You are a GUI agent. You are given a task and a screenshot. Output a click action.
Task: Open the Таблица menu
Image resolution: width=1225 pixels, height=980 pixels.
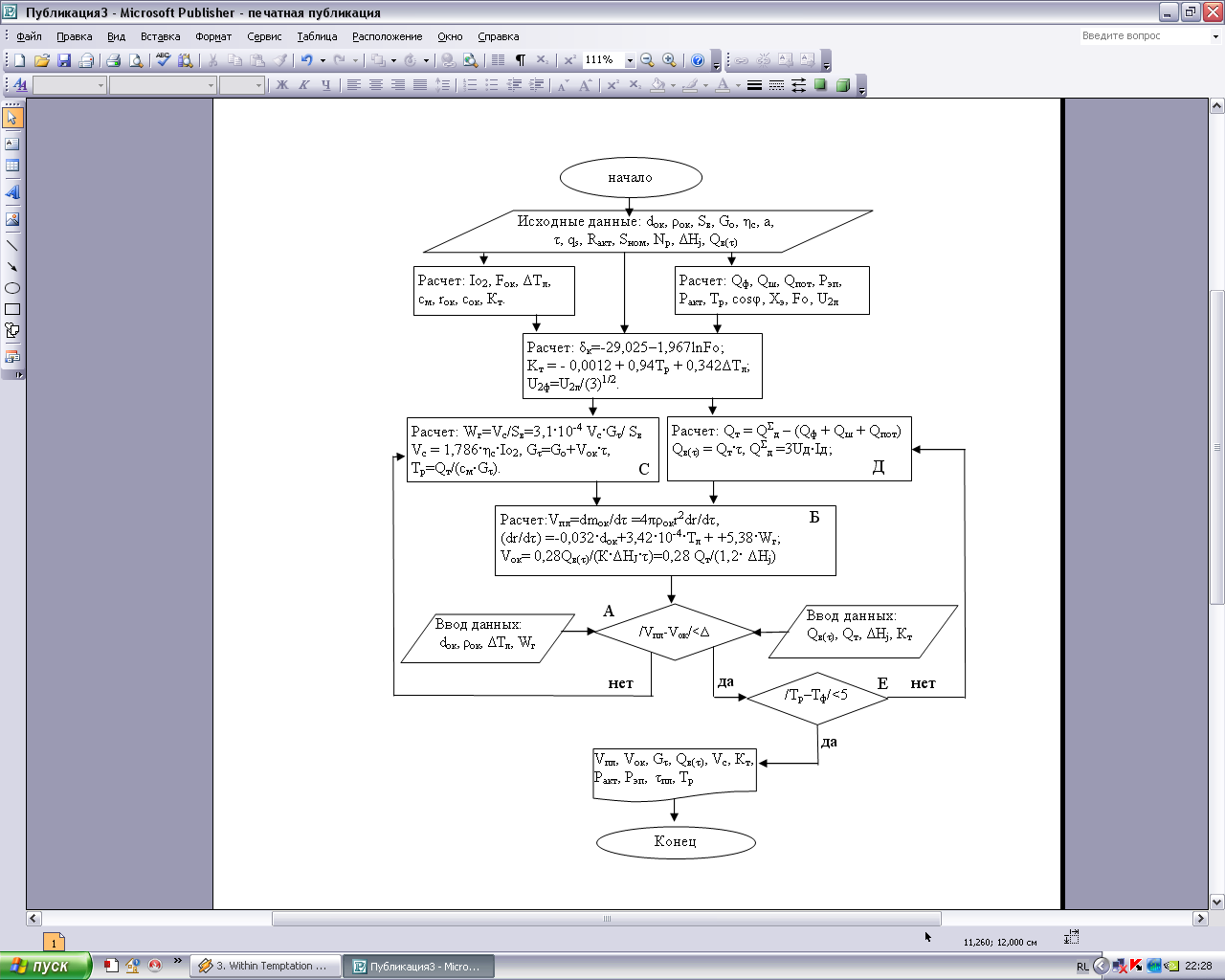[317, 36]
